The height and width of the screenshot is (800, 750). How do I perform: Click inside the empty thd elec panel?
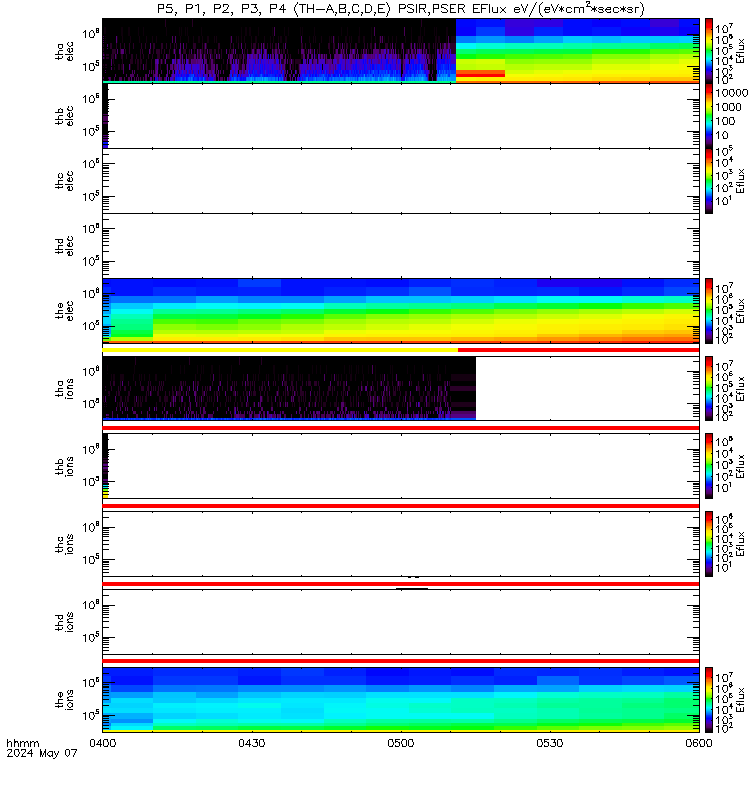401,245
